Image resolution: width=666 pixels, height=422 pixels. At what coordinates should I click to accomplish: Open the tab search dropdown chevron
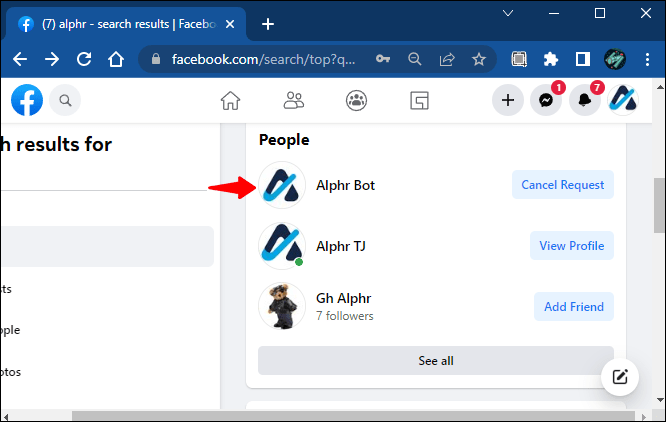tap(508, 13)
